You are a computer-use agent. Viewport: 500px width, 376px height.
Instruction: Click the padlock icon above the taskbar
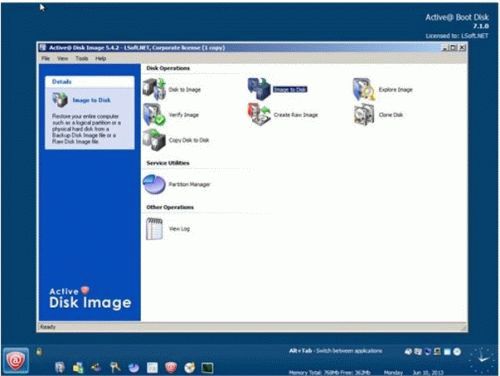(x=39, y=352)
